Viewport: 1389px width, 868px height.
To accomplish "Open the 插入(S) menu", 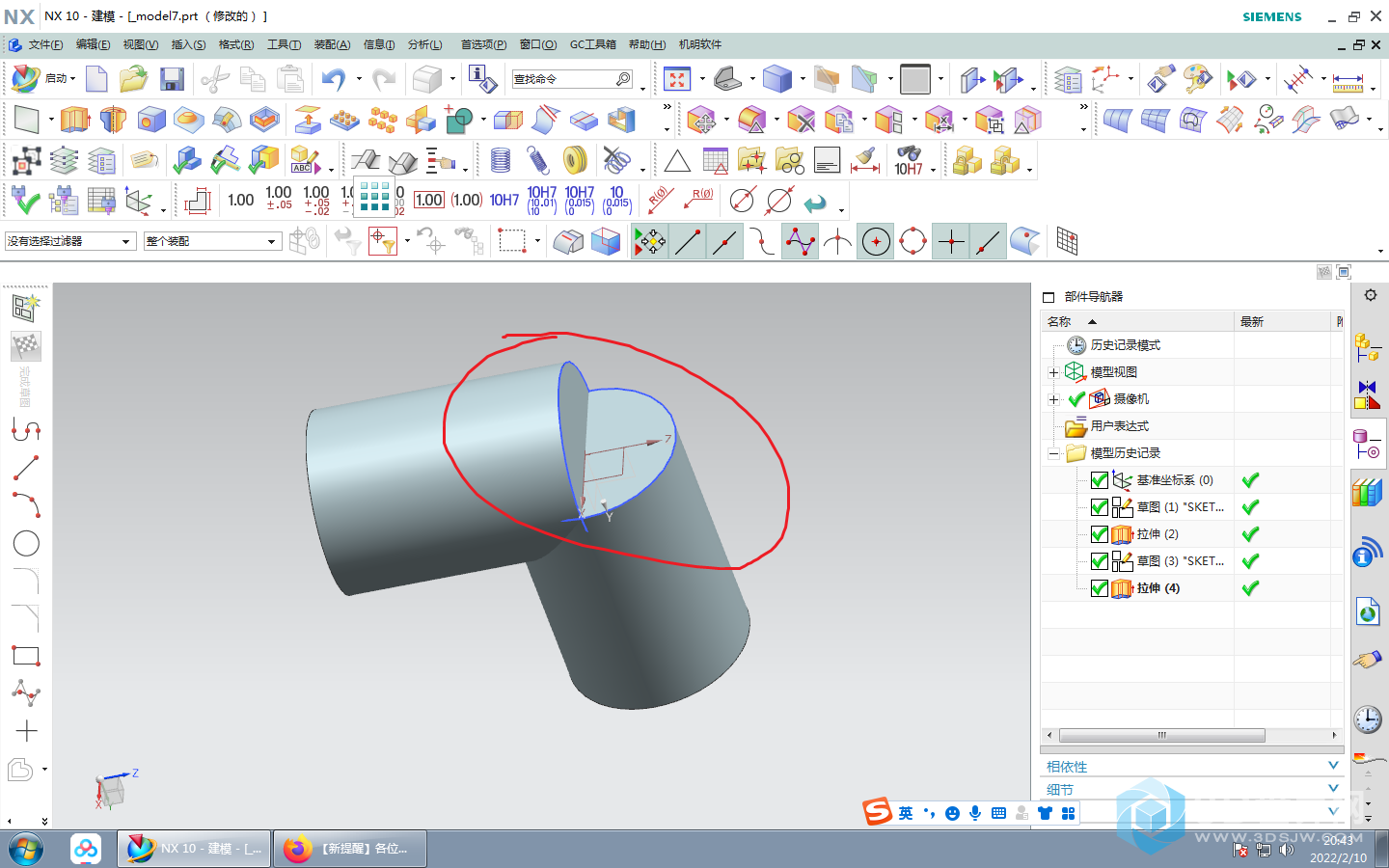I will [188, 44].
